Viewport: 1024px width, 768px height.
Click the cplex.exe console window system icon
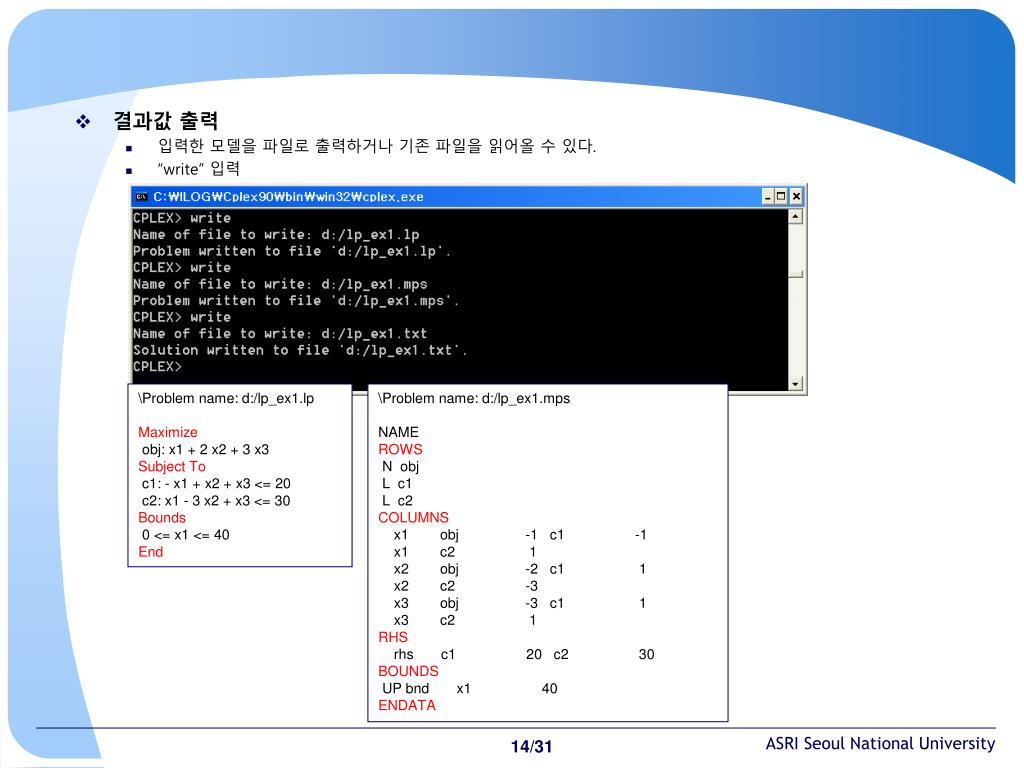[141, 197]
